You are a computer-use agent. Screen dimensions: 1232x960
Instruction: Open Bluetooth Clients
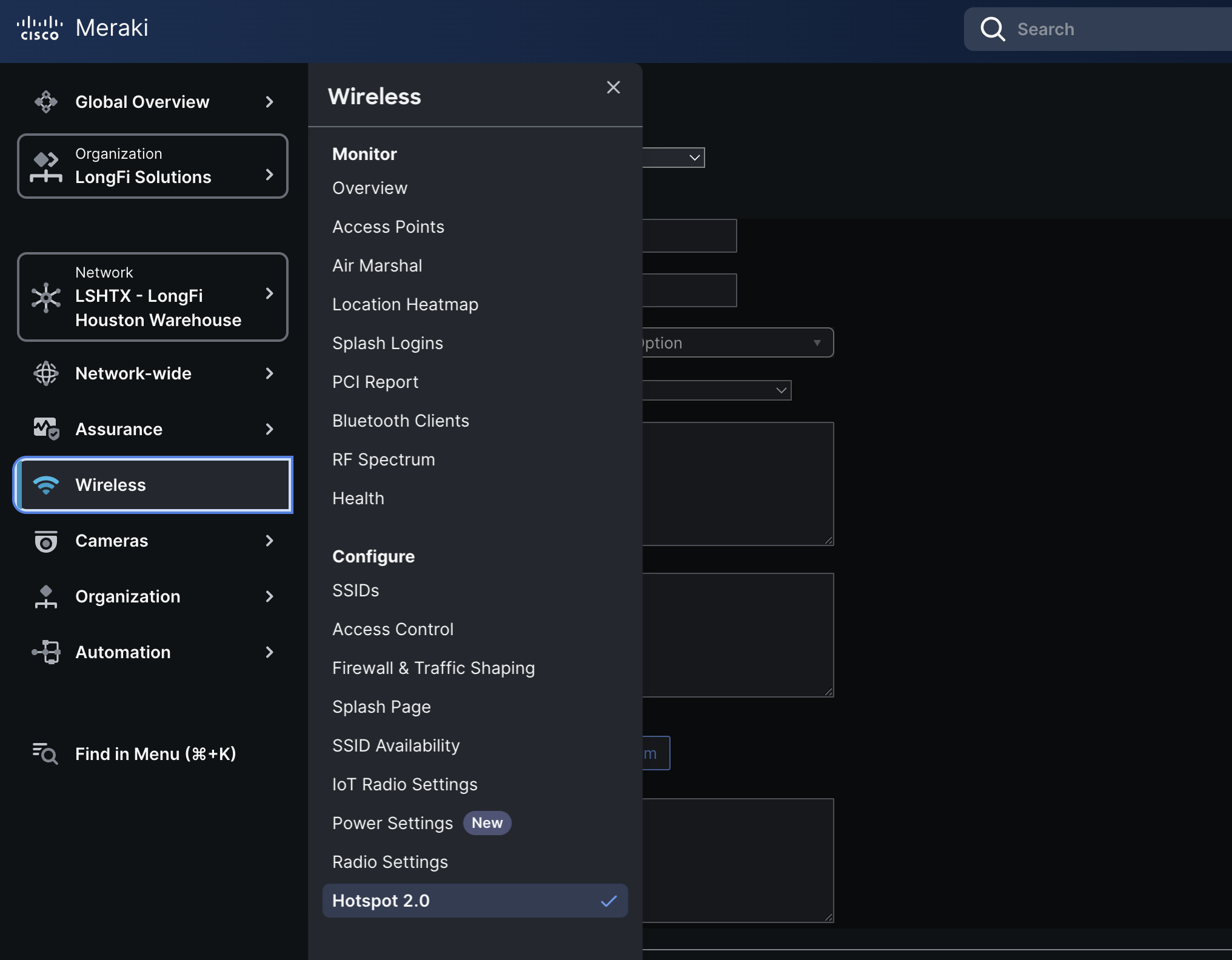[401, 421]
